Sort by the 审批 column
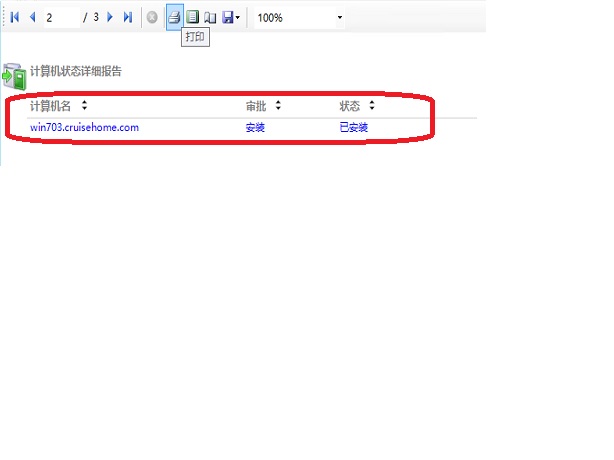614x460 pixels. click(278, 105)
